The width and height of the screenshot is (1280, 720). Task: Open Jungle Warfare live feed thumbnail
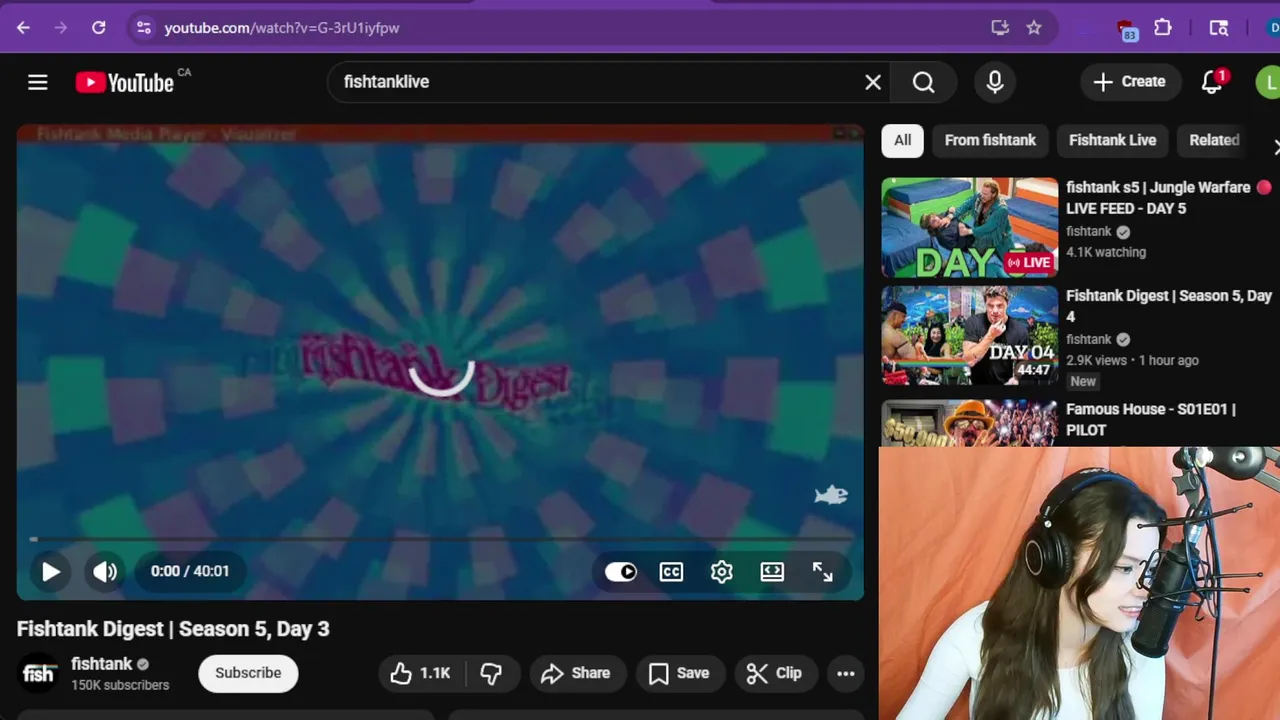coord(969,227)
